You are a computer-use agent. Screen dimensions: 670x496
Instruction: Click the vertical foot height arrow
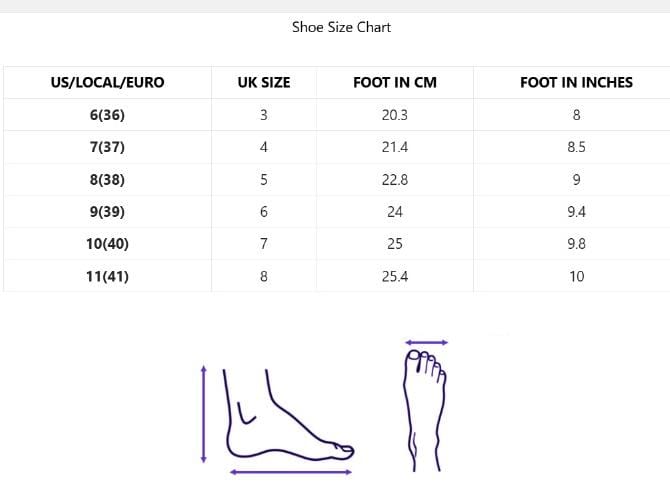[204, 414]
